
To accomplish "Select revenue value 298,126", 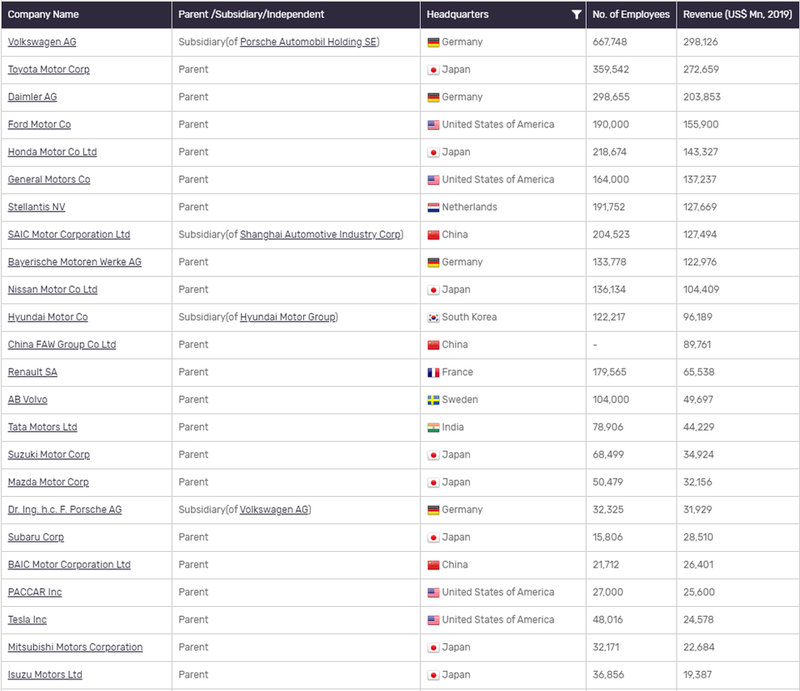I will point(701,42).
